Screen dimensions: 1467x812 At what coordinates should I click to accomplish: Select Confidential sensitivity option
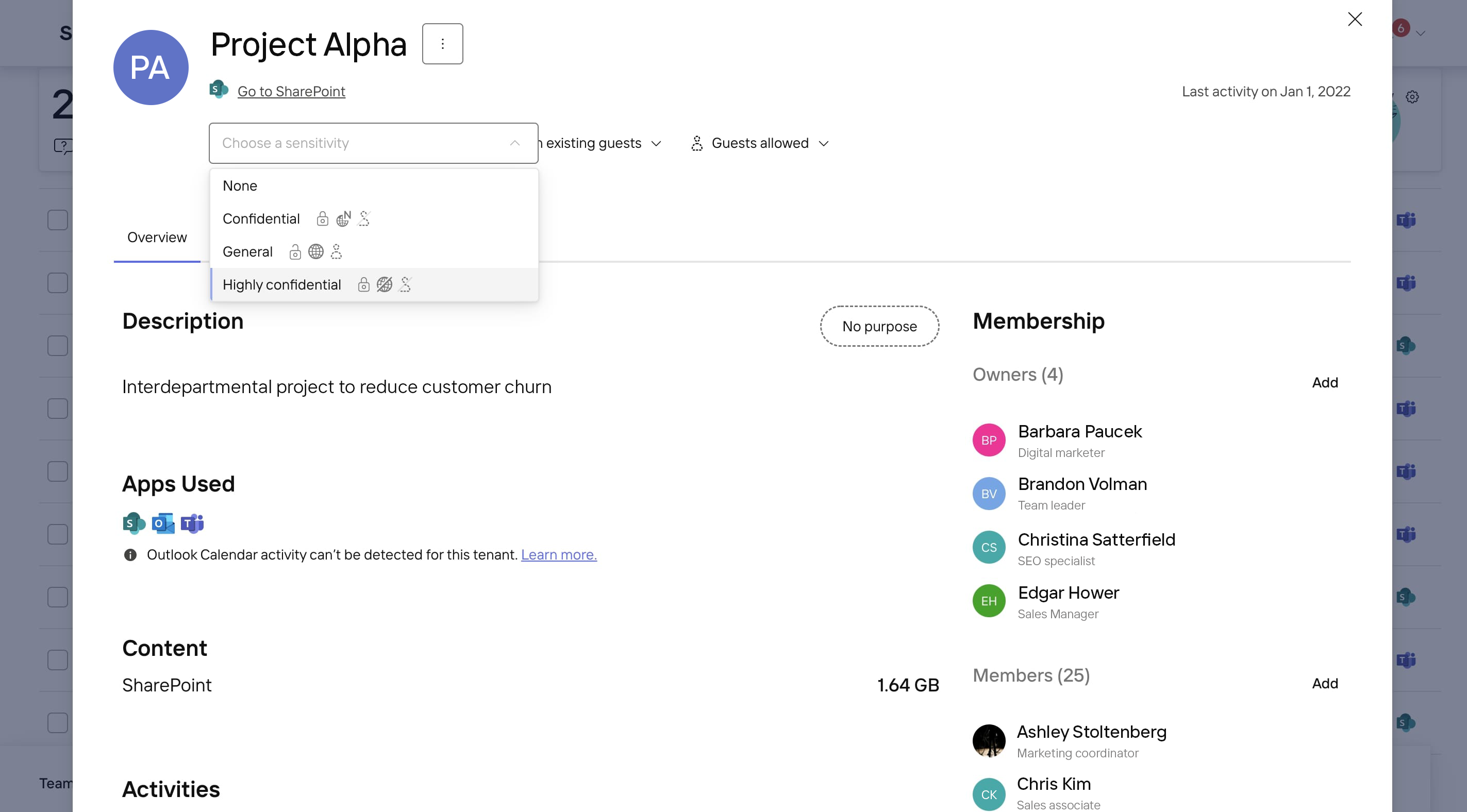tap(374, 218)
